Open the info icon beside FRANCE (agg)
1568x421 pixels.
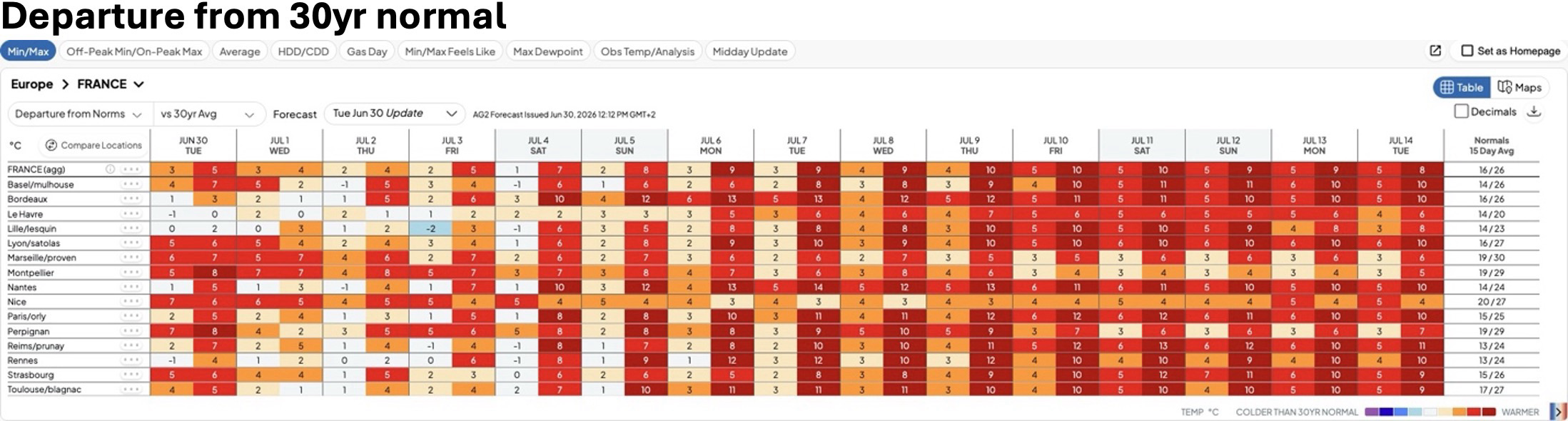click(111, 170)
